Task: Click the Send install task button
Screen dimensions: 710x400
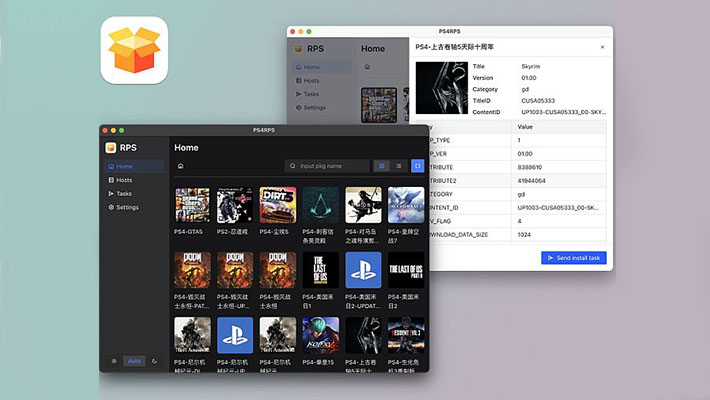Action: [574, 258]
